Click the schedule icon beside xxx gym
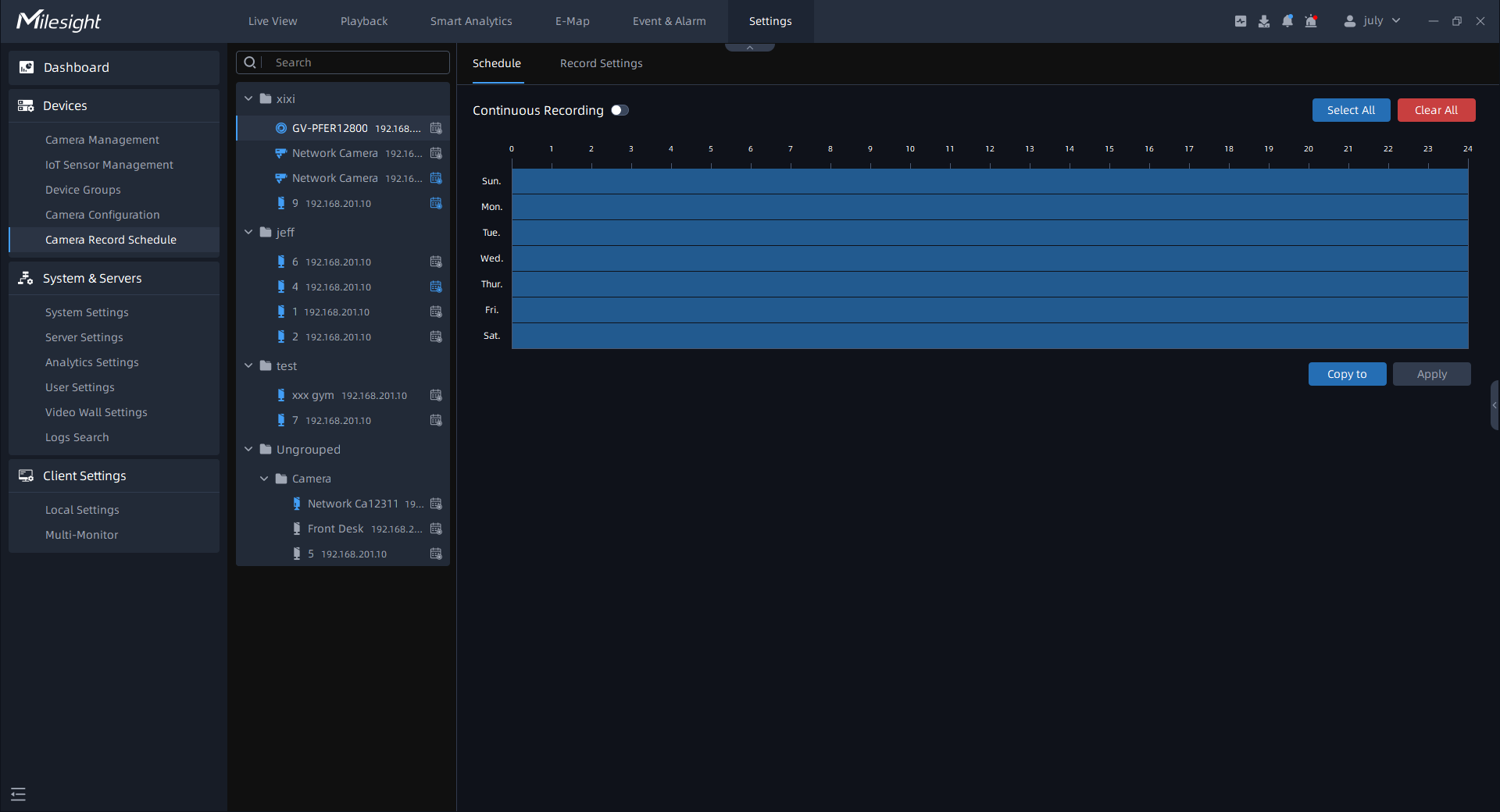1500x812 pixels. [436, 396]
